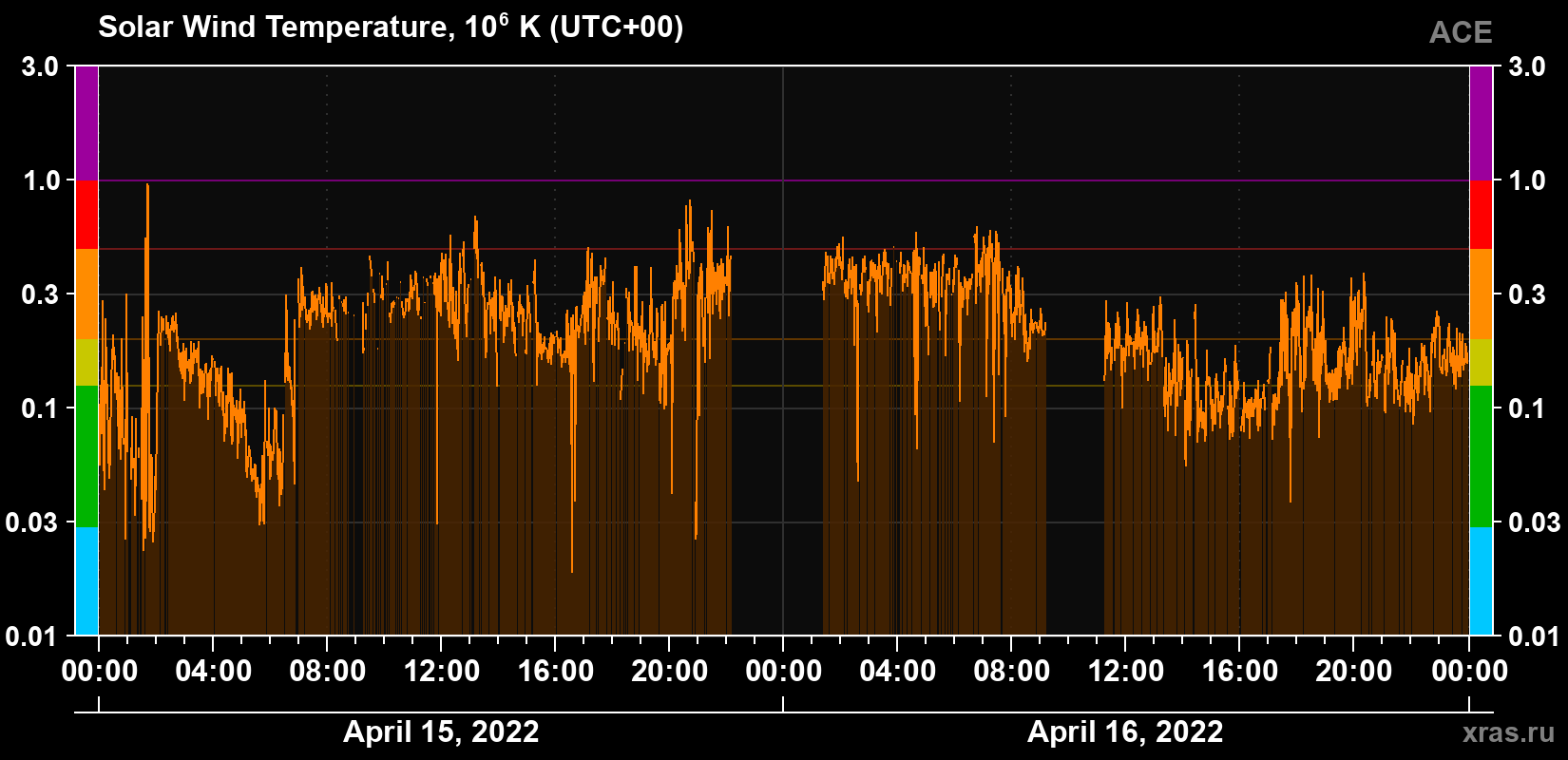This screenshot has width=1568, height=760.
Task: Click the 00:00 tick label starting April 15
Action: [100, 672]
